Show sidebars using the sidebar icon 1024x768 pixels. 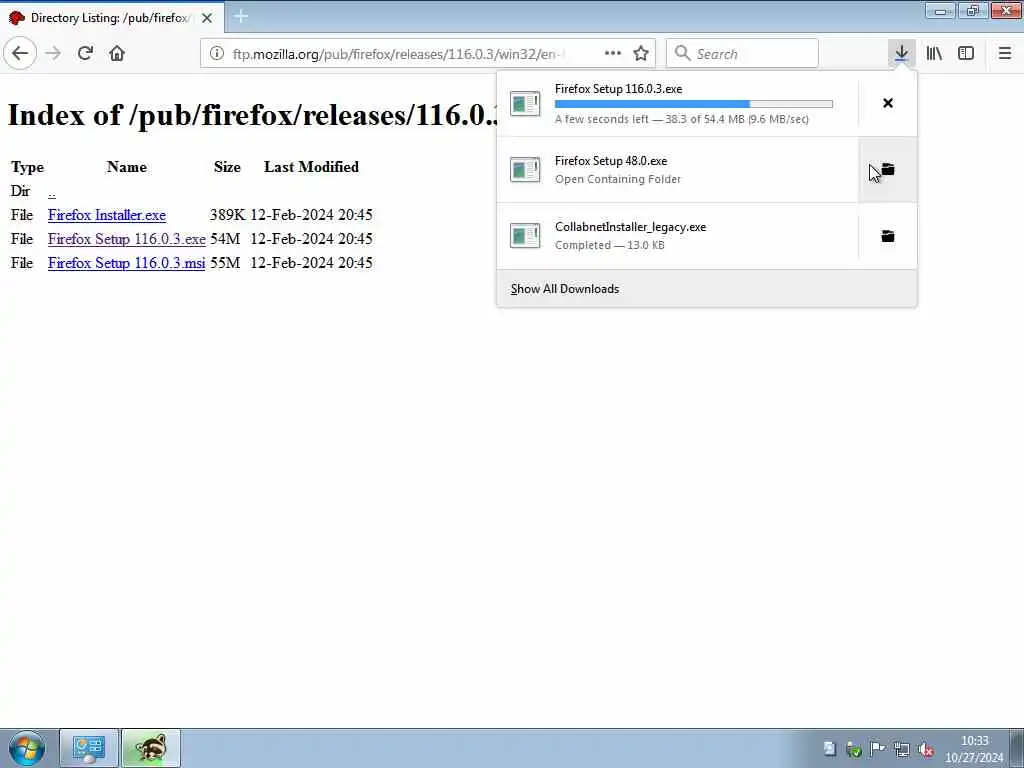pyautogui.click(x=966, y=54)
